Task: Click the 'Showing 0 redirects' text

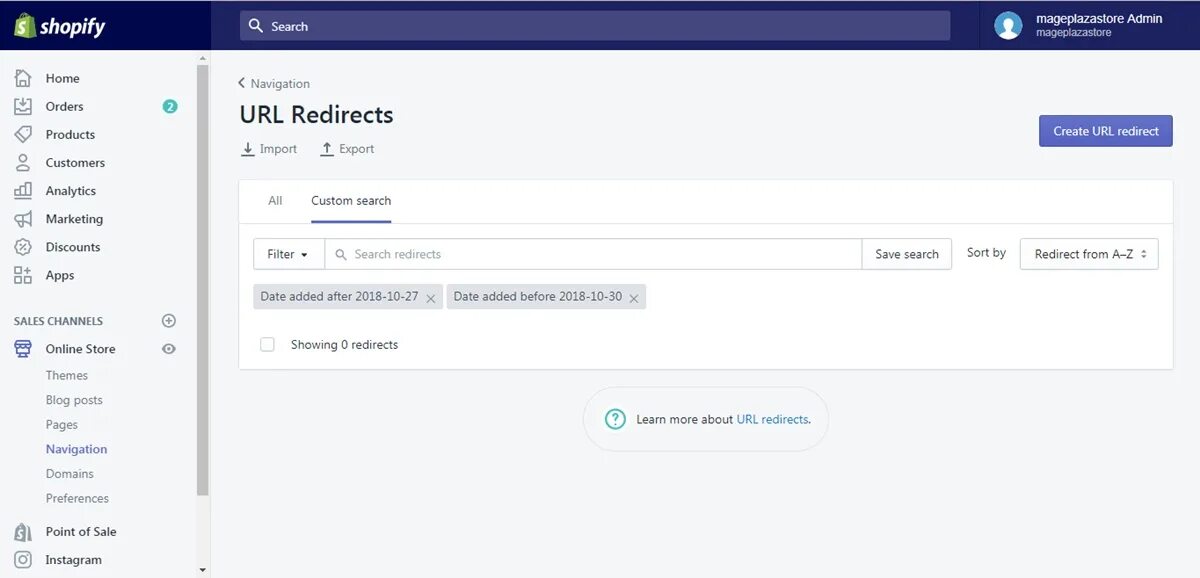Action: point(344,344)
